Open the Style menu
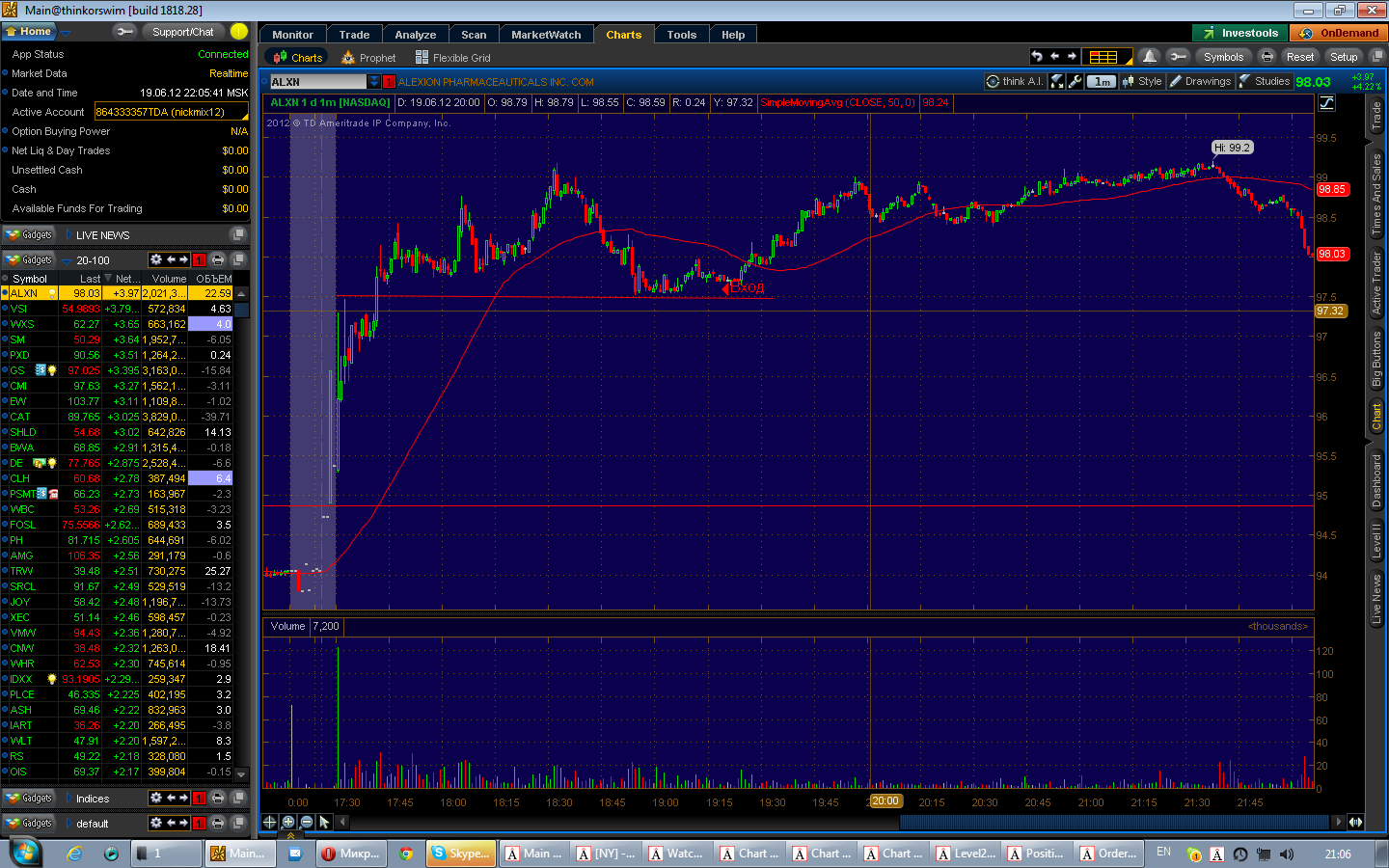The width and height of the screenshot is (1389, 868). (x=1142, y=81)
